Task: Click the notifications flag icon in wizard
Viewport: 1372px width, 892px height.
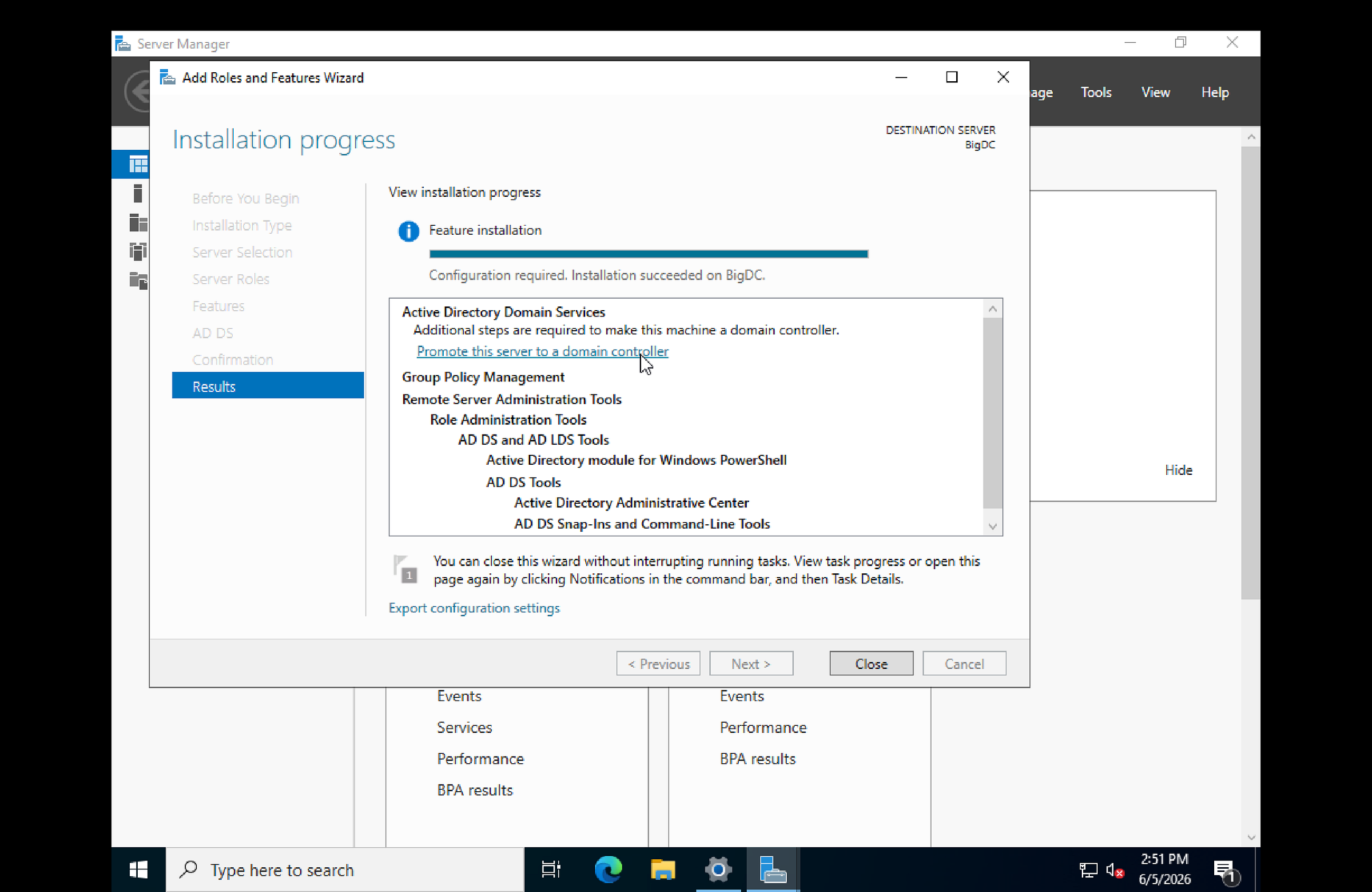Action: 405,569
